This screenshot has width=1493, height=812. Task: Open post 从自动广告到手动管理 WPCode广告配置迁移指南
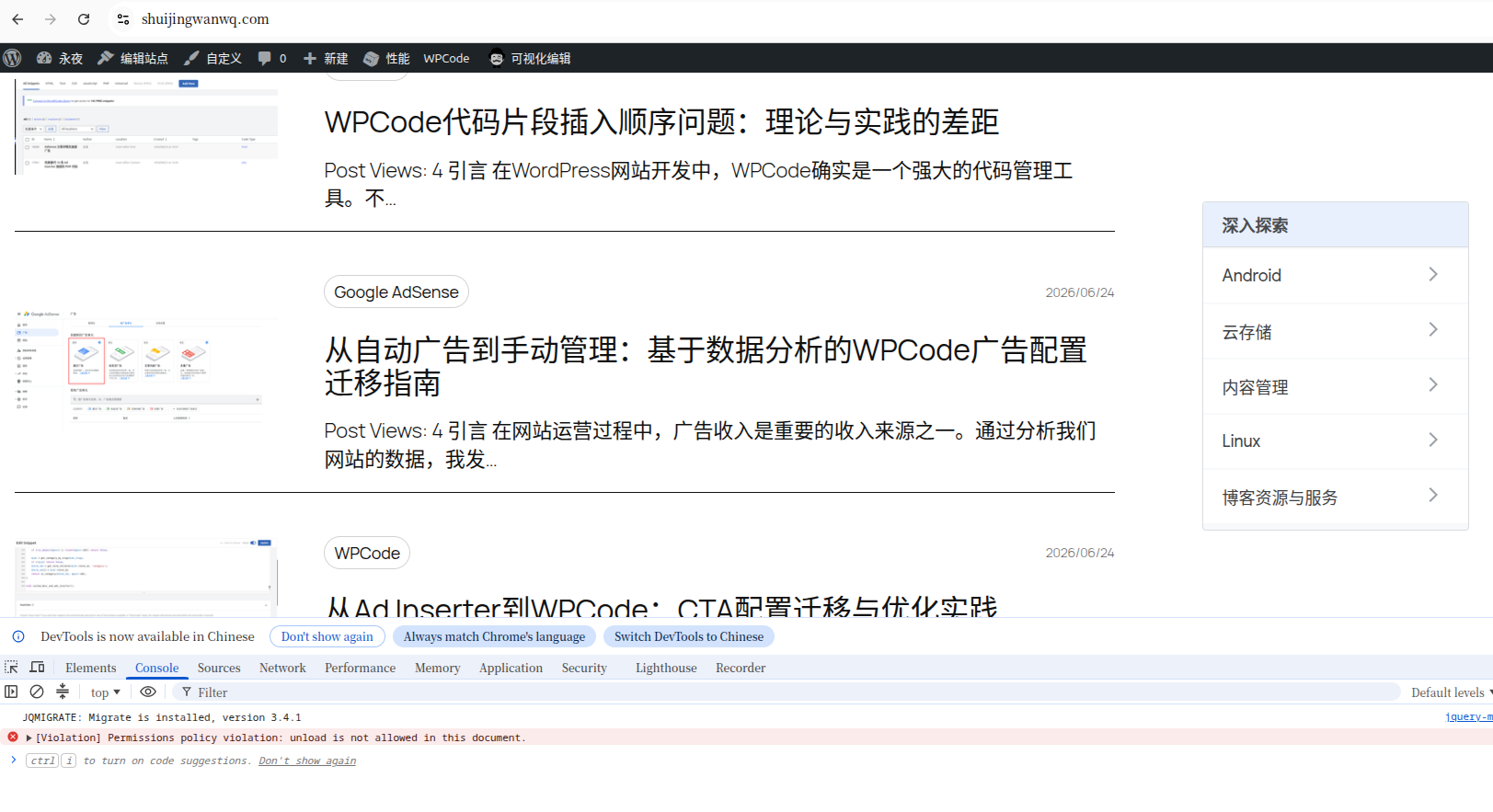[706, 366]
